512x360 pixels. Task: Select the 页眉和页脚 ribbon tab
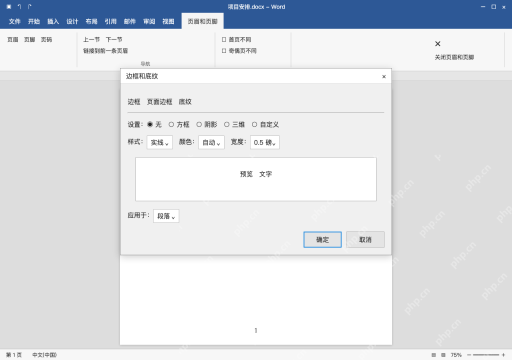(x=202, y=21)
